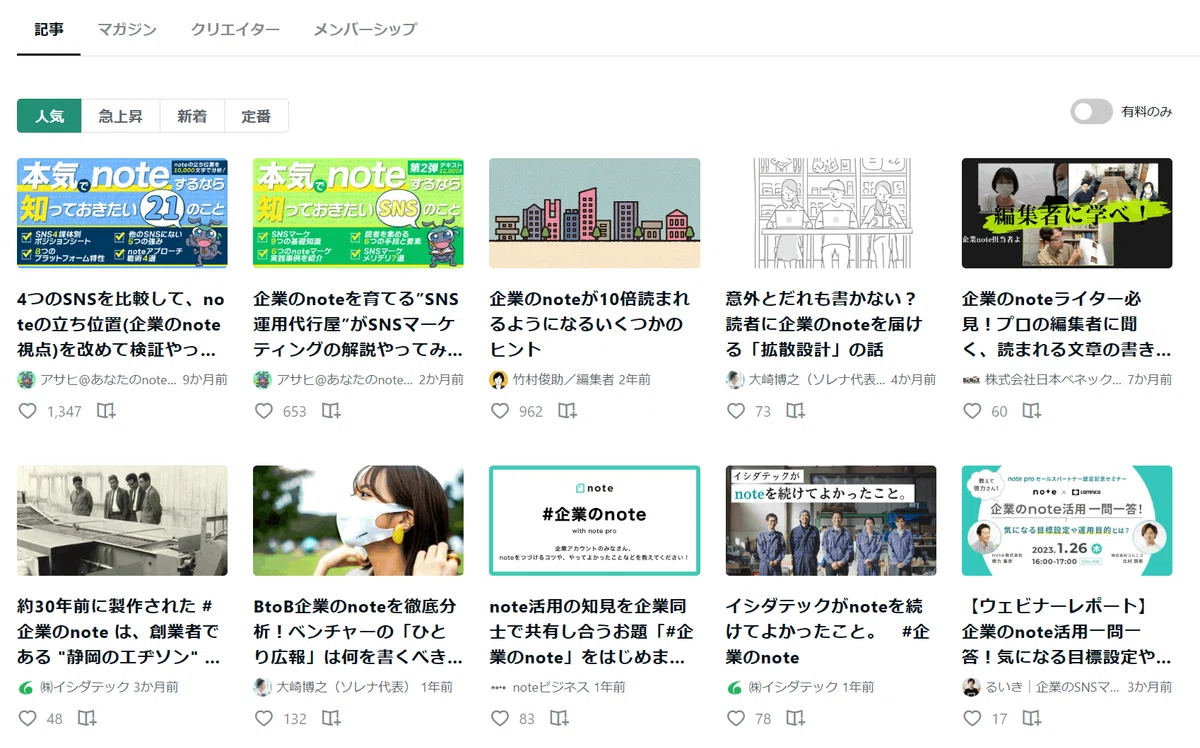The image size is (1200, 748).
Task: Open 株式会社日本ベネックス author logo
Action: pyautogui.click(x=971, y=380)
